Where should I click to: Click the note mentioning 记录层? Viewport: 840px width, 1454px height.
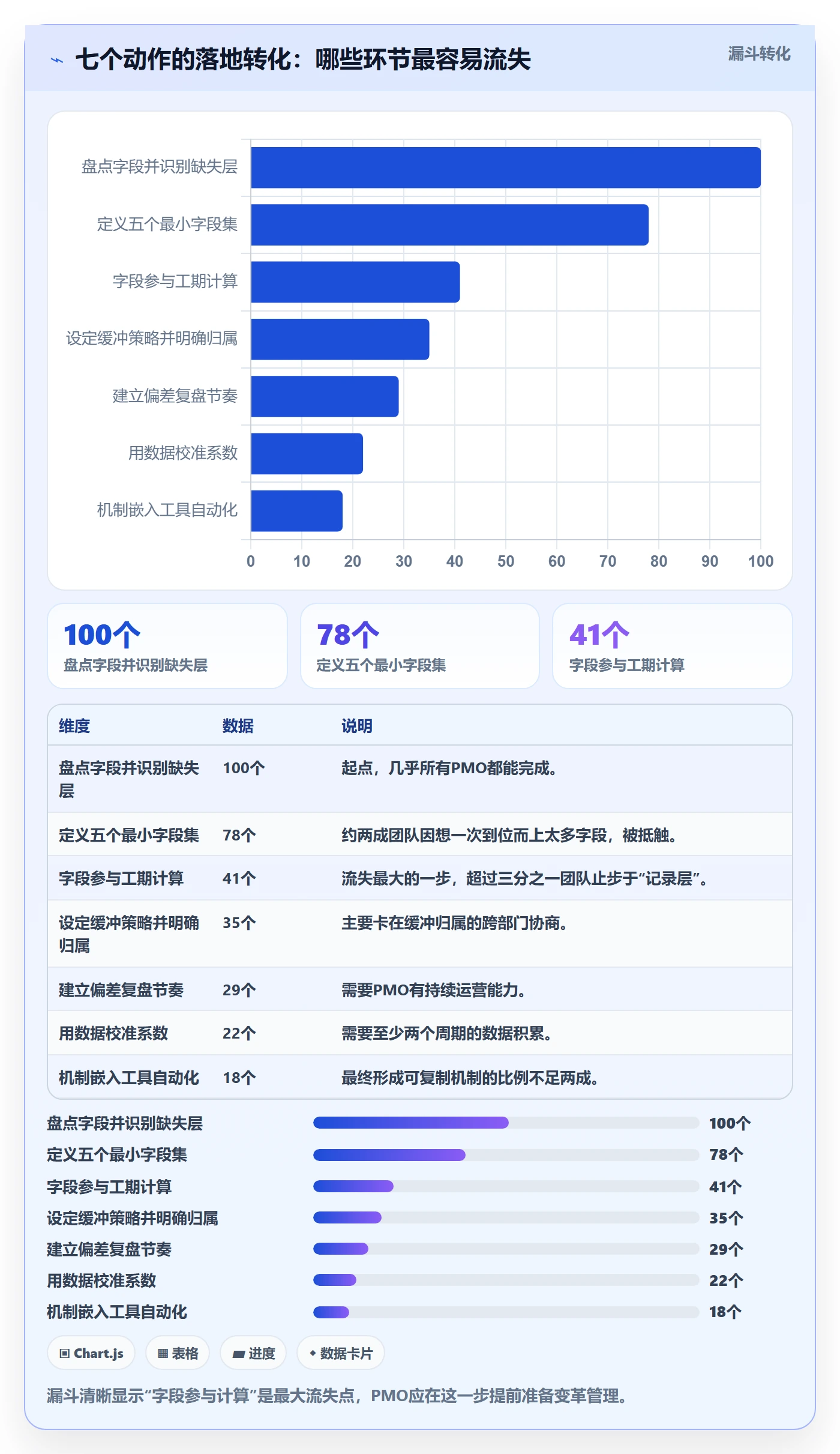click(525, 878)
